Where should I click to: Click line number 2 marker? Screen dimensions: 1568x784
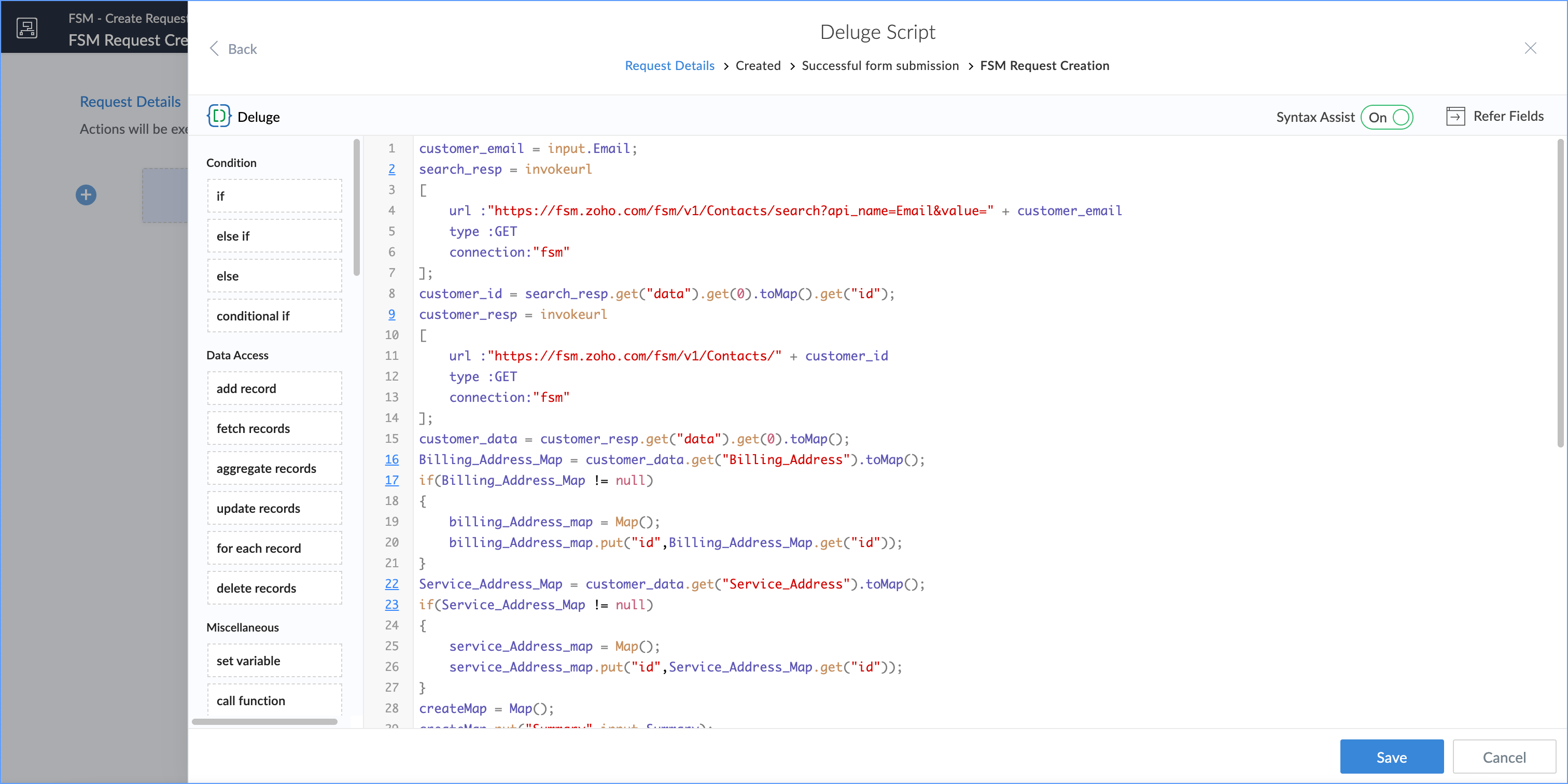click(x=391, y=169)
